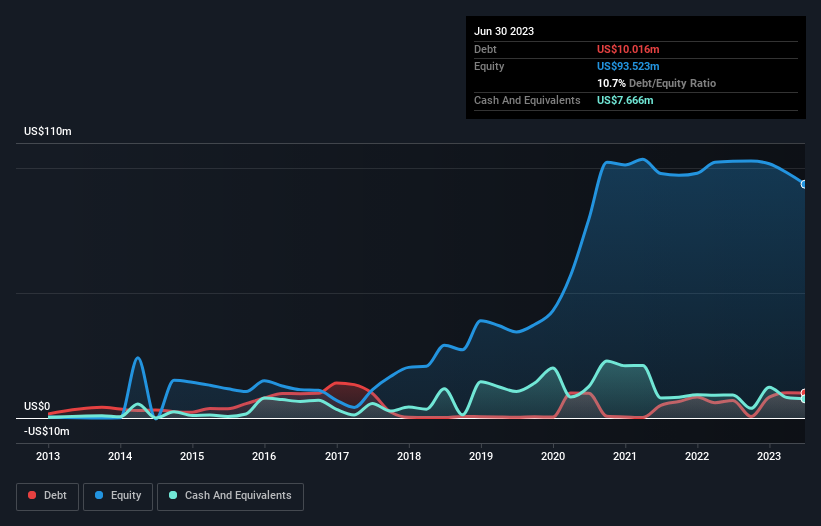Viewport: 821px width, 526px height.
Task: Toggle the Equity series legend button
Action: pyautogui.click(x=118, y=496)
